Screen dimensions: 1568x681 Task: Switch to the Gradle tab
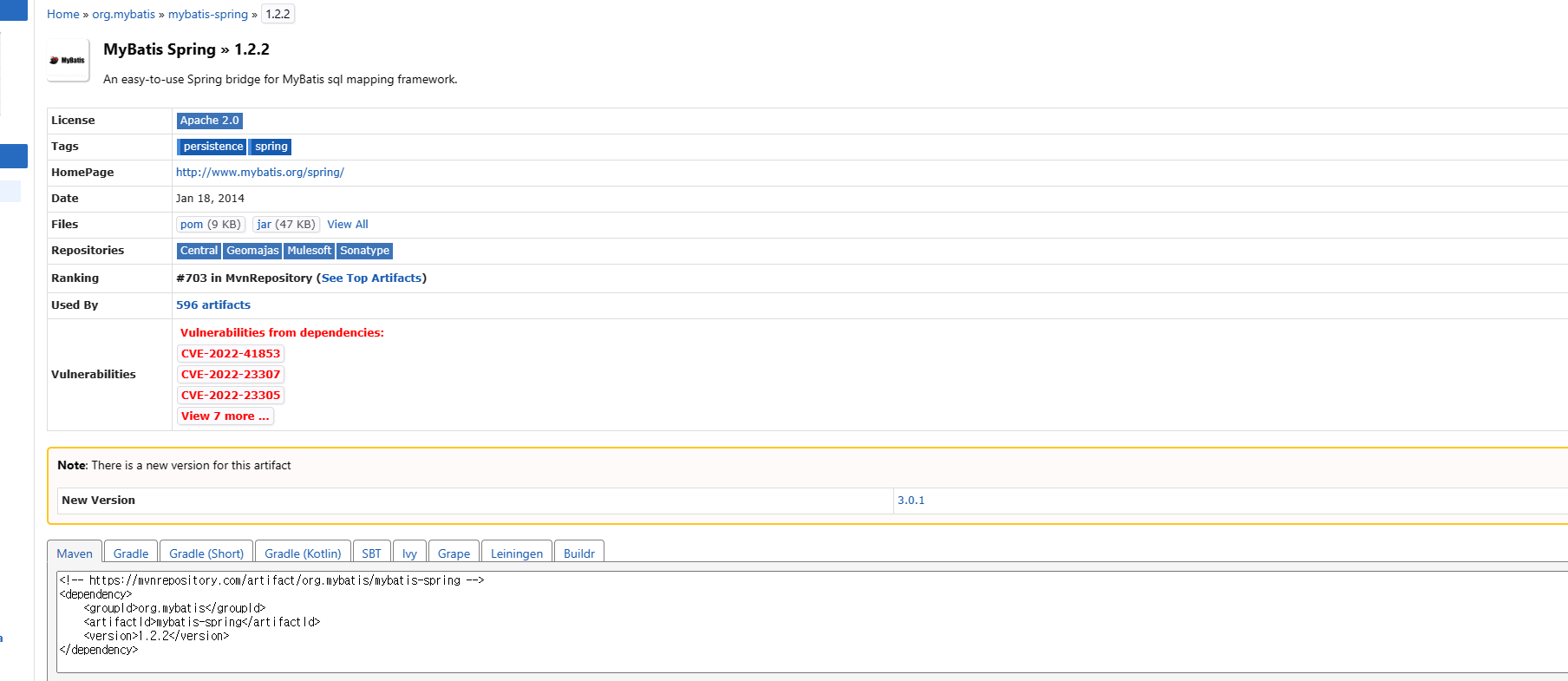pyautogui.click(x=131, y=553)
